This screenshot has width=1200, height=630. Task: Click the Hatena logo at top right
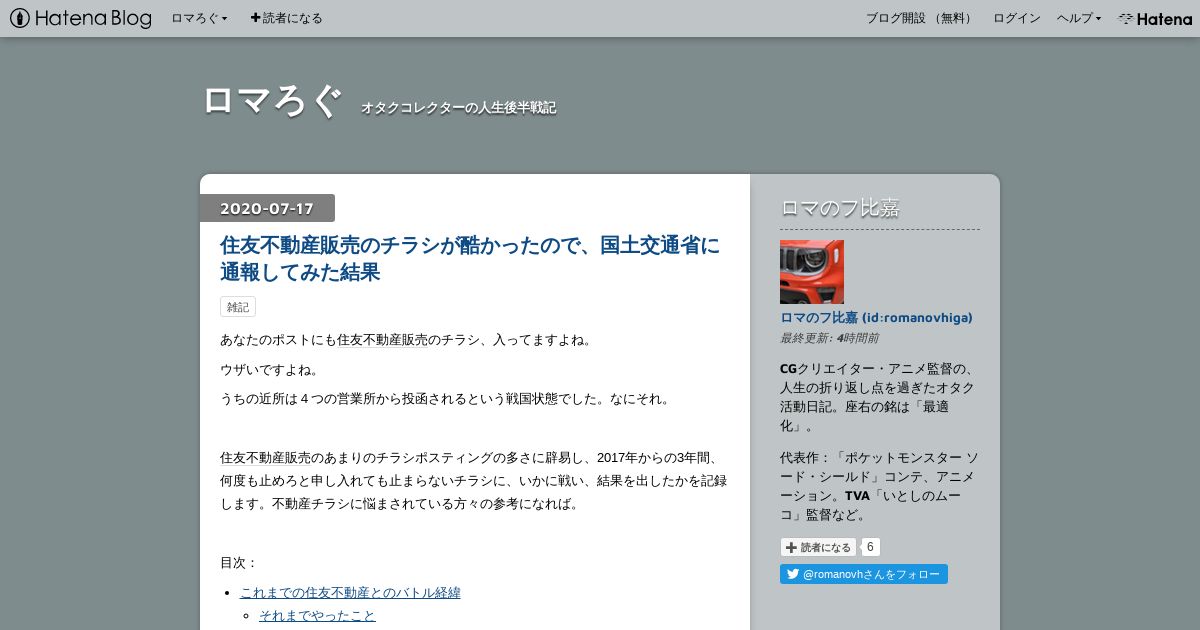pyautogui.click(x=1155, y=18)
